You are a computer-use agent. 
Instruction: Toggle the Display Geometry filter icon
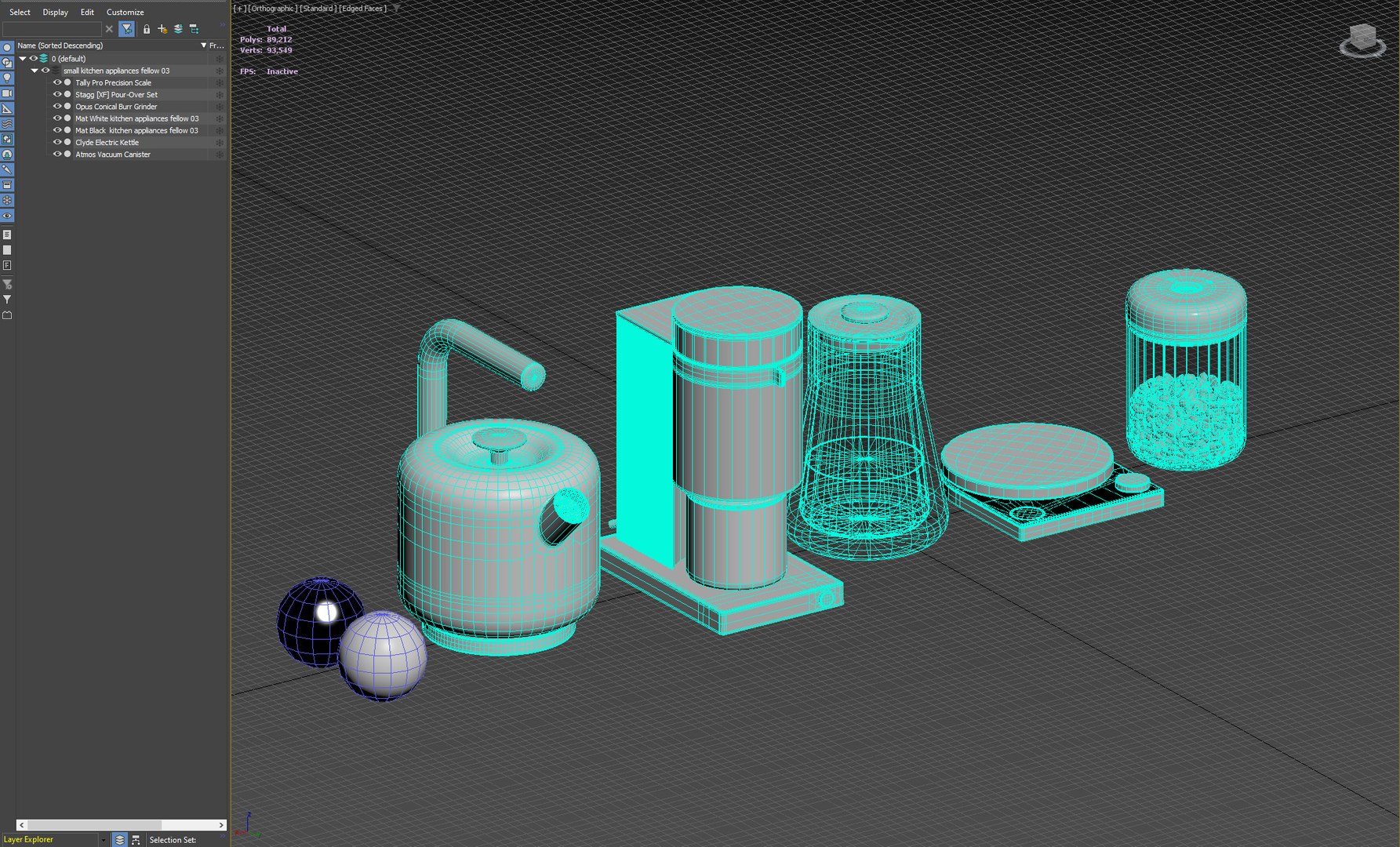pyautogui.click(x=7, y=47)
